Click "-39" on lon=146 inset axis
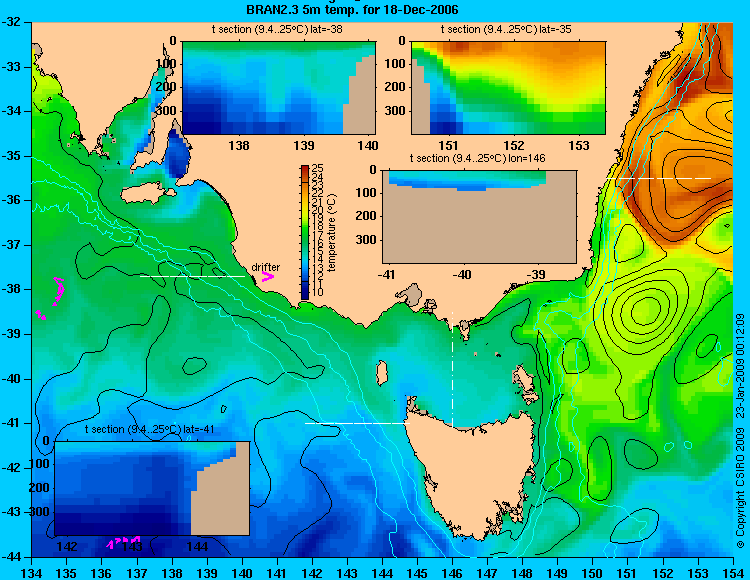The width and height of the screenshot is (750, 580). point(535,274)
